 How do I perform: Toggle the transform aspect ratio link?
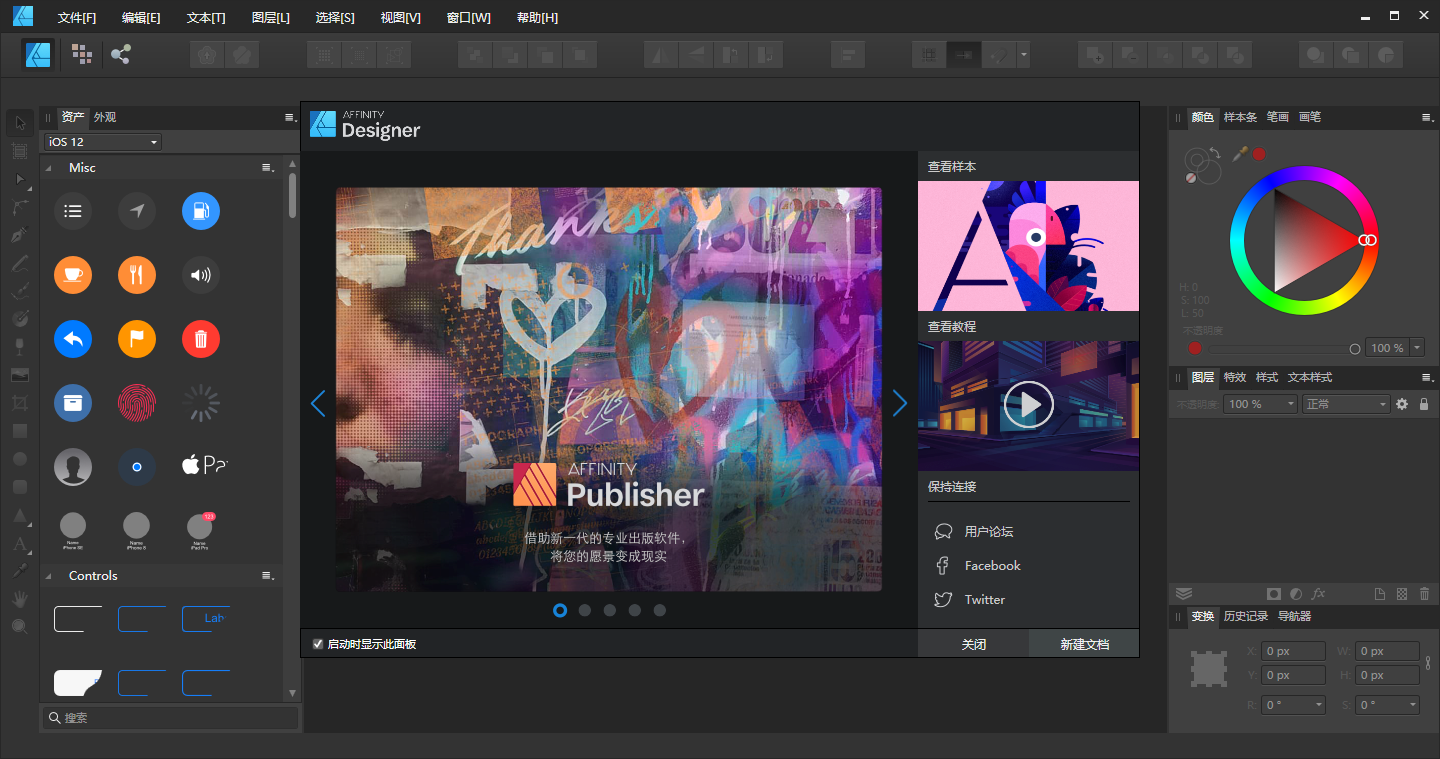(x=1428, y=662)
